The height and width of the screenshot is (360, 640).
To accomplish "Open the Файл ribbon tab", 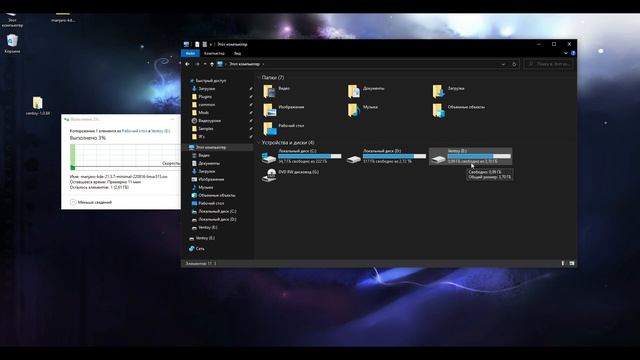I will tap(190, 53).
